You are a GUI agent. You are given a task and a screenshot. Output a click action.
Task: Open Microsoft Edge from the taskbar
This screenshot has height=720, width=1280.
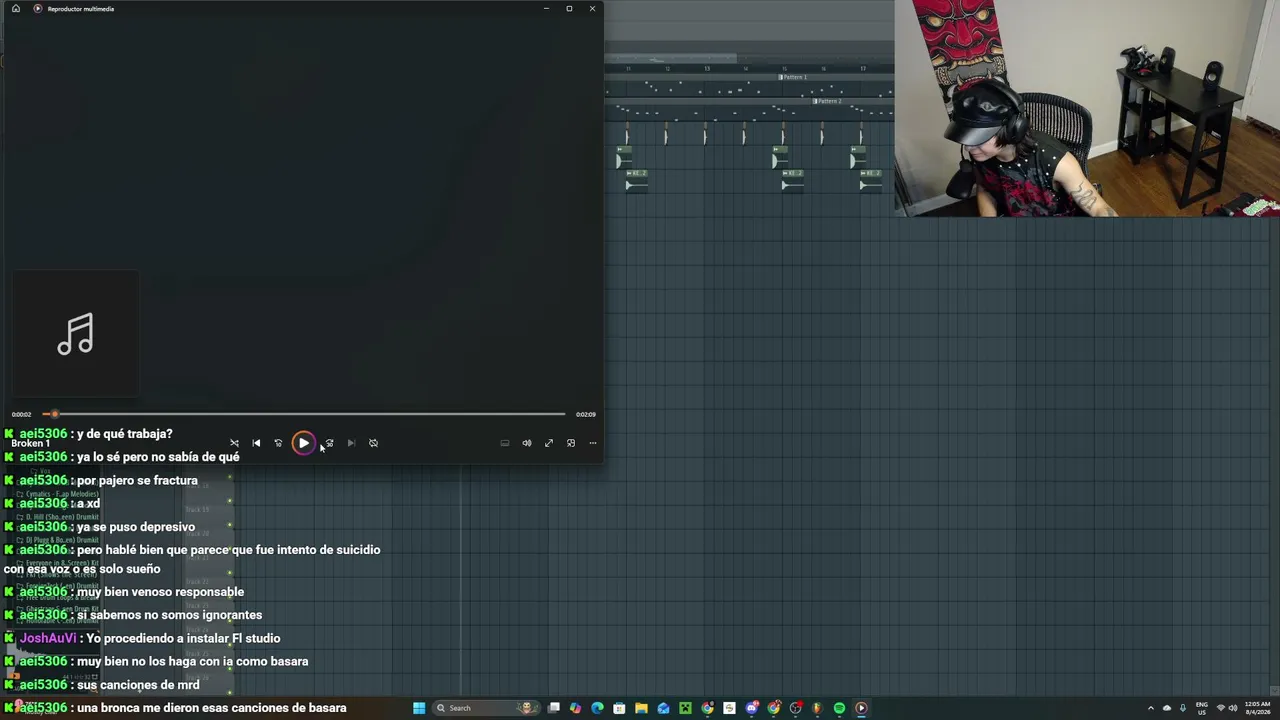click(597, 708)
